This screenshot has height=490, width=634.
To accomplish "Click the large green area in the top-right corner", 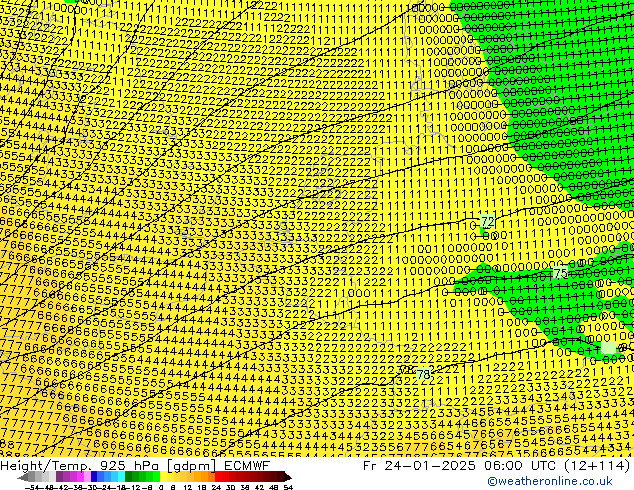I will pos(570,100).
